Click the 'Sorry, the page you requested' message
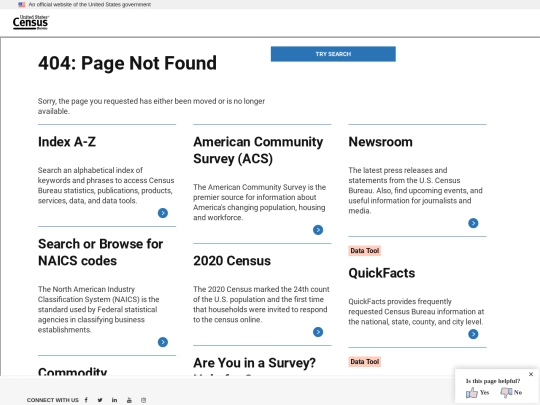This screenshot has height=405, width=540. 151,106
